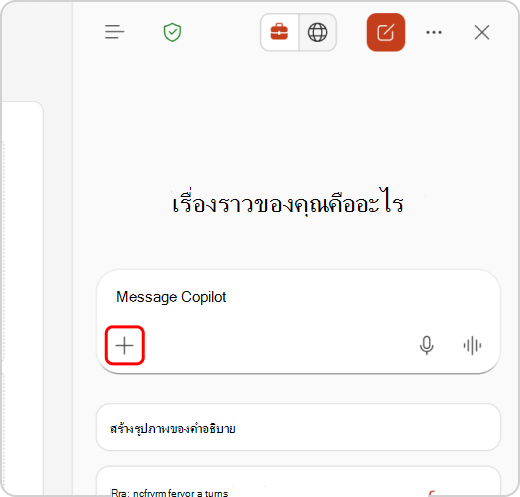Click the green shield protection icon
Image resolution: width=520 pixels, height=497 pixels.
tap(172, 32)
